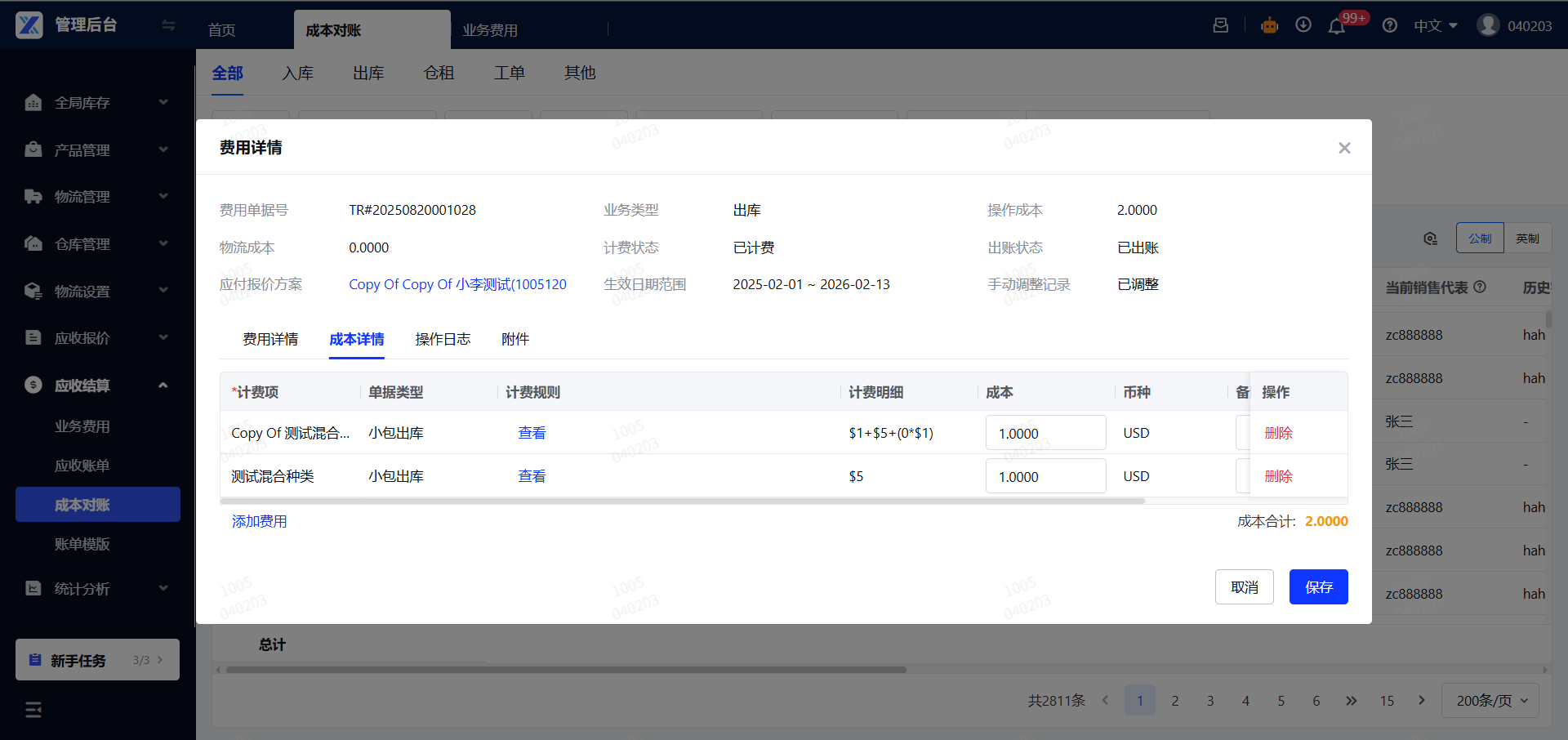Switch to the 首页 tab
Viewport: 1568px width, 740px height.
pyautogui.click(x=222, y=30)
